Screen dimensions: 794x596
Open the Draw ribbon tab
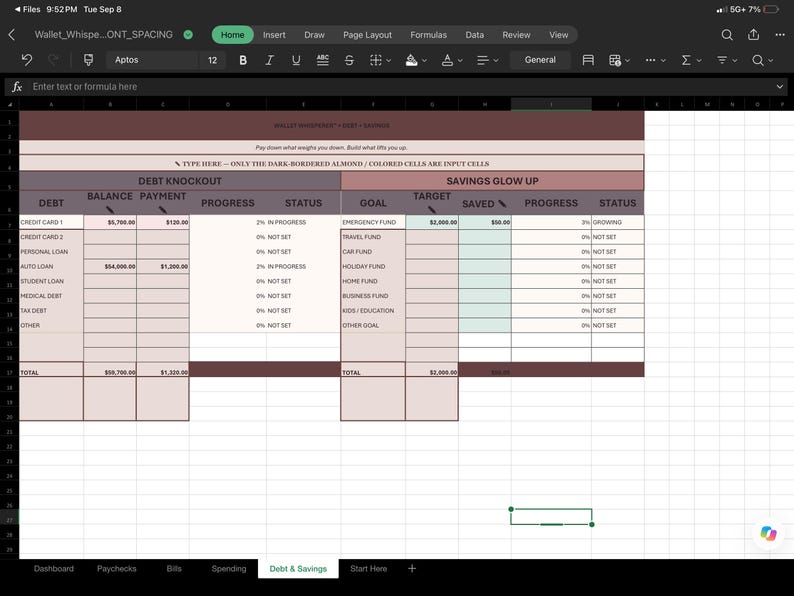click(x=314, y=34)
